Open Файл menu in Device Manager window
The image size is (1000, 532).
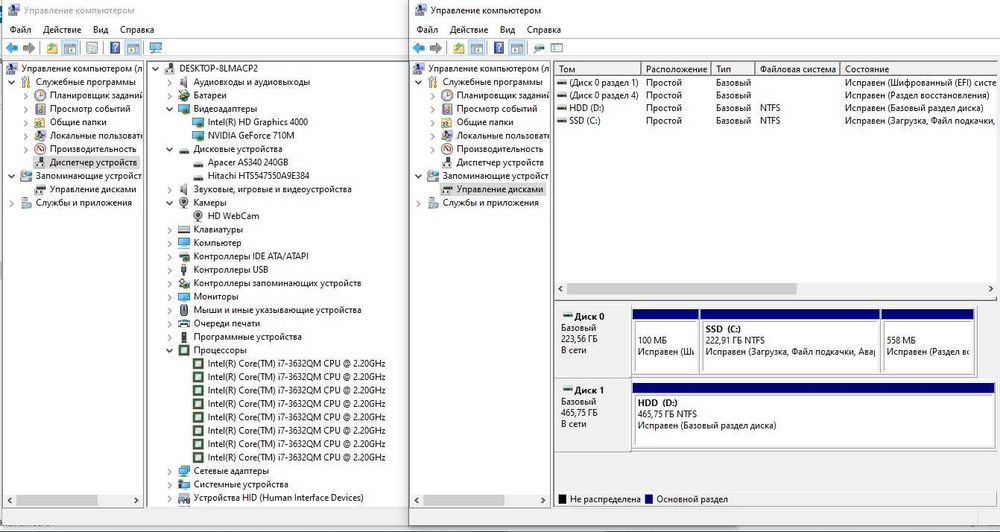[x=20, y=29]
